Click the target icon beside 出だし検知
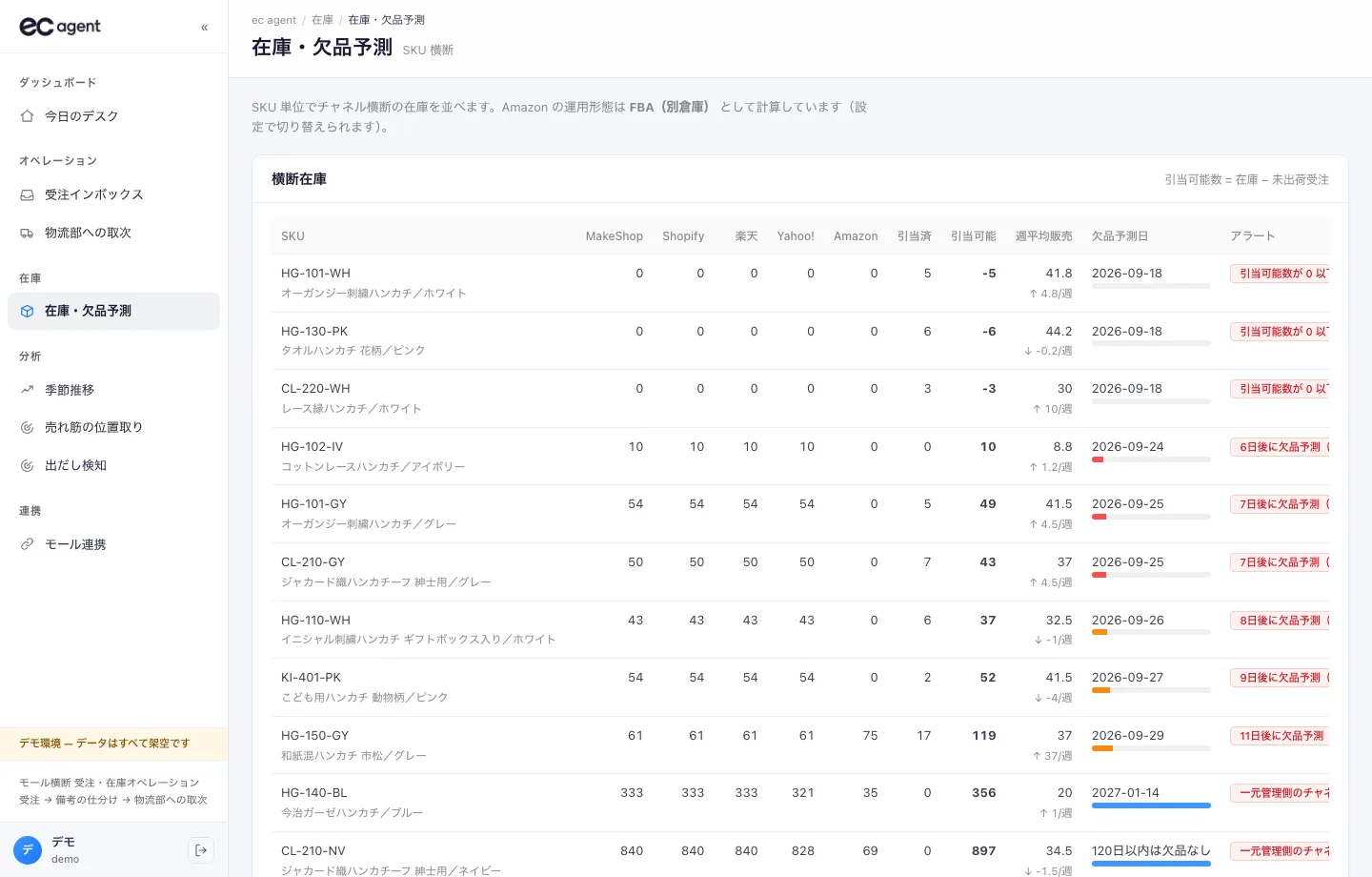This screenshot has width=1372, height=877. [x=27, y=465]
